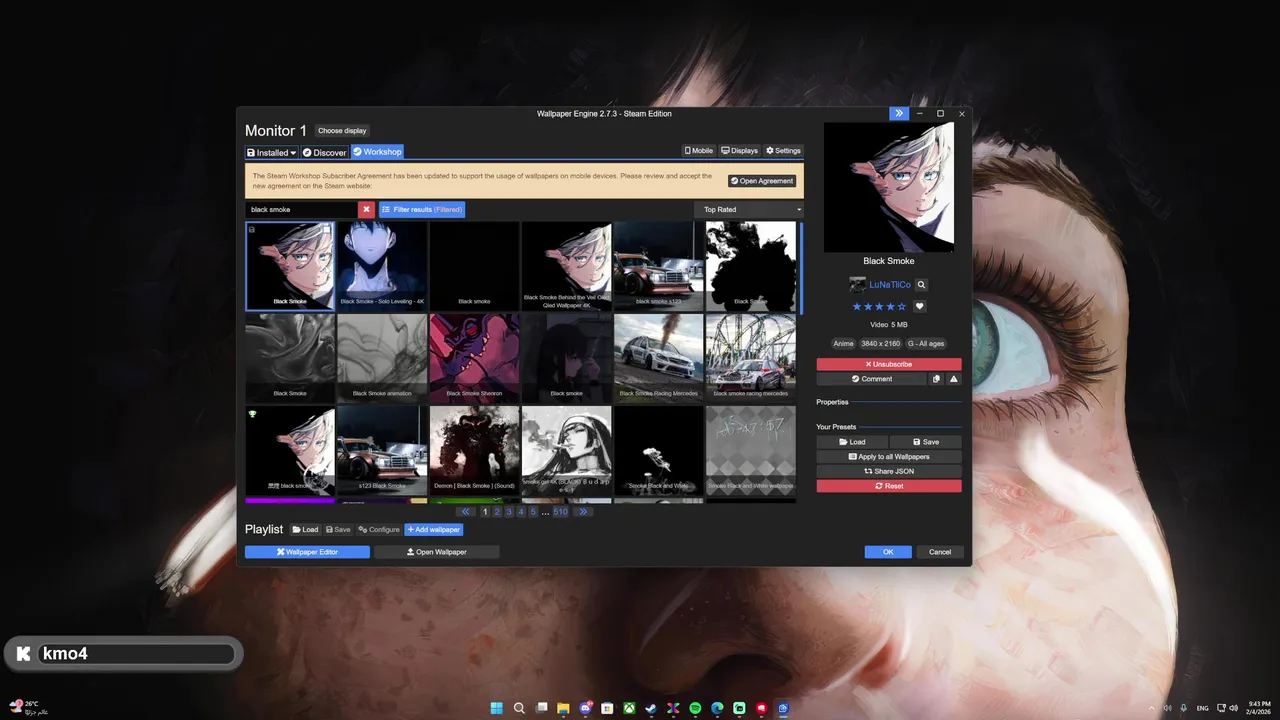Select Demon [ Black Smoke ] (Sound) thumbnail
This screenshot has width=1280, height=720.
coord(474,450)
